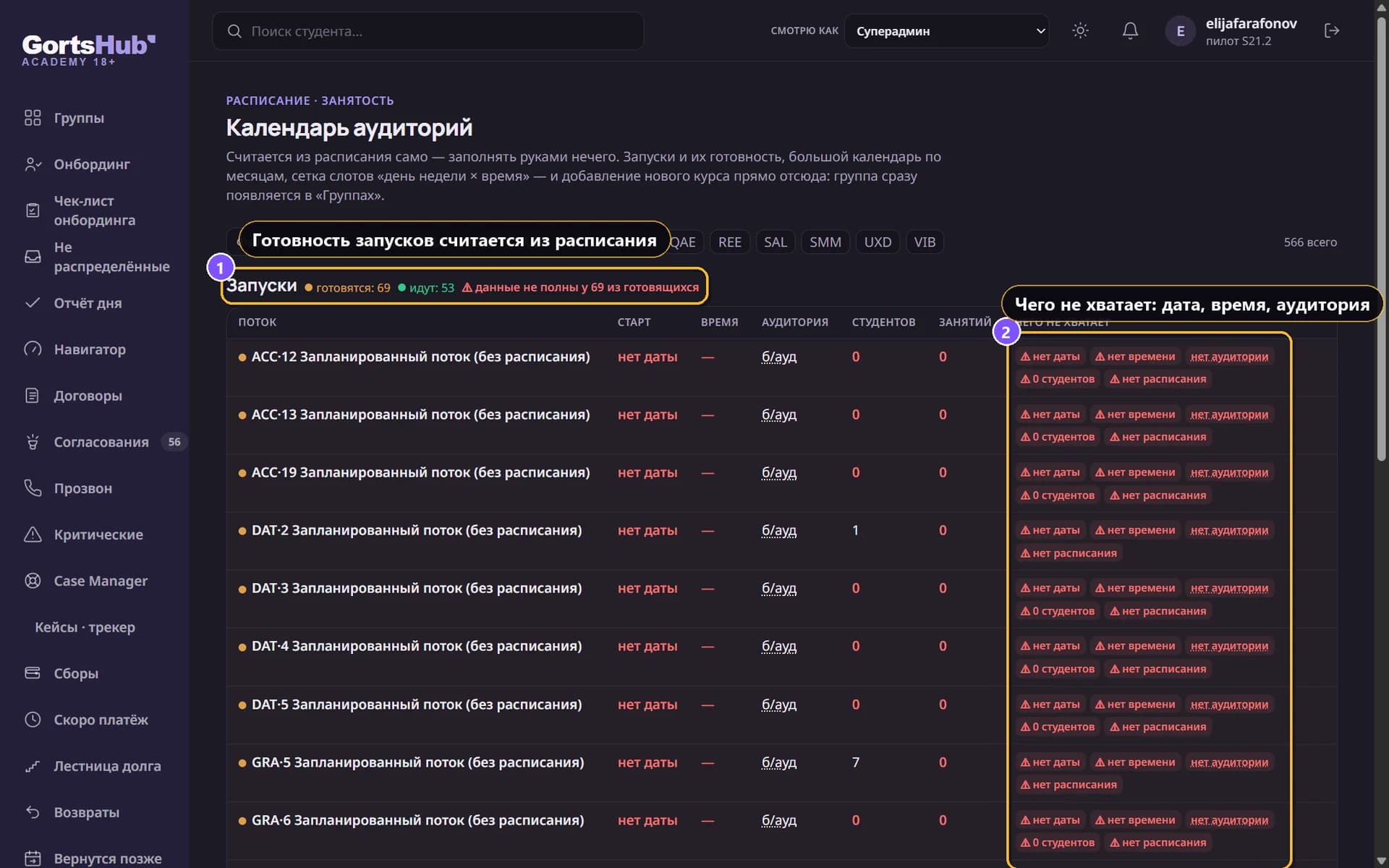
Task: Select the REE filter tab
Action: pyautogui.click(x=729, y=242)
